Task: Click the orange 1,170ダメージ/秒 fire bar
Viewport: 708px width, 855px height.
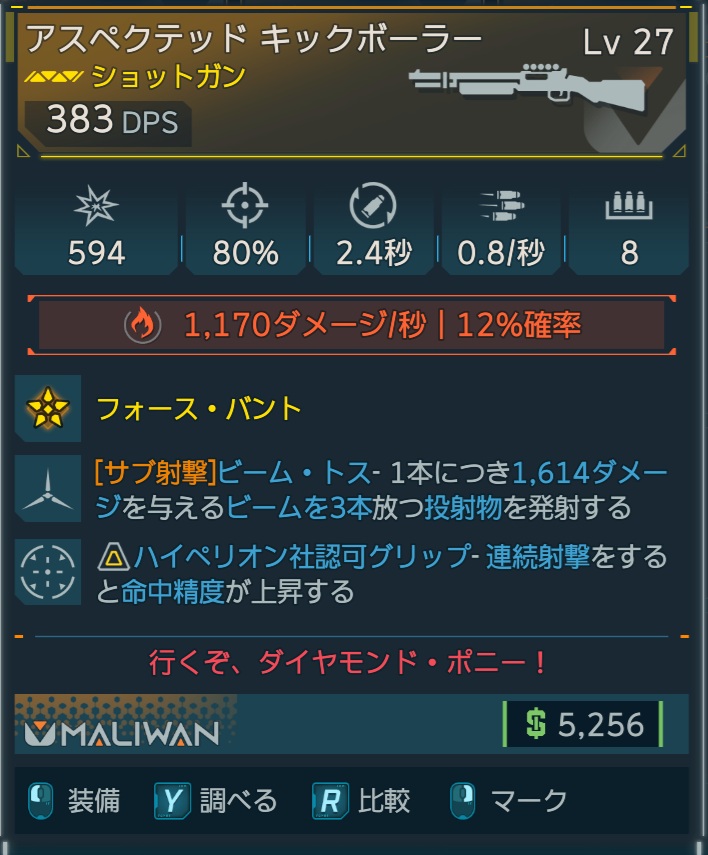Action: [x=352, y=325]
